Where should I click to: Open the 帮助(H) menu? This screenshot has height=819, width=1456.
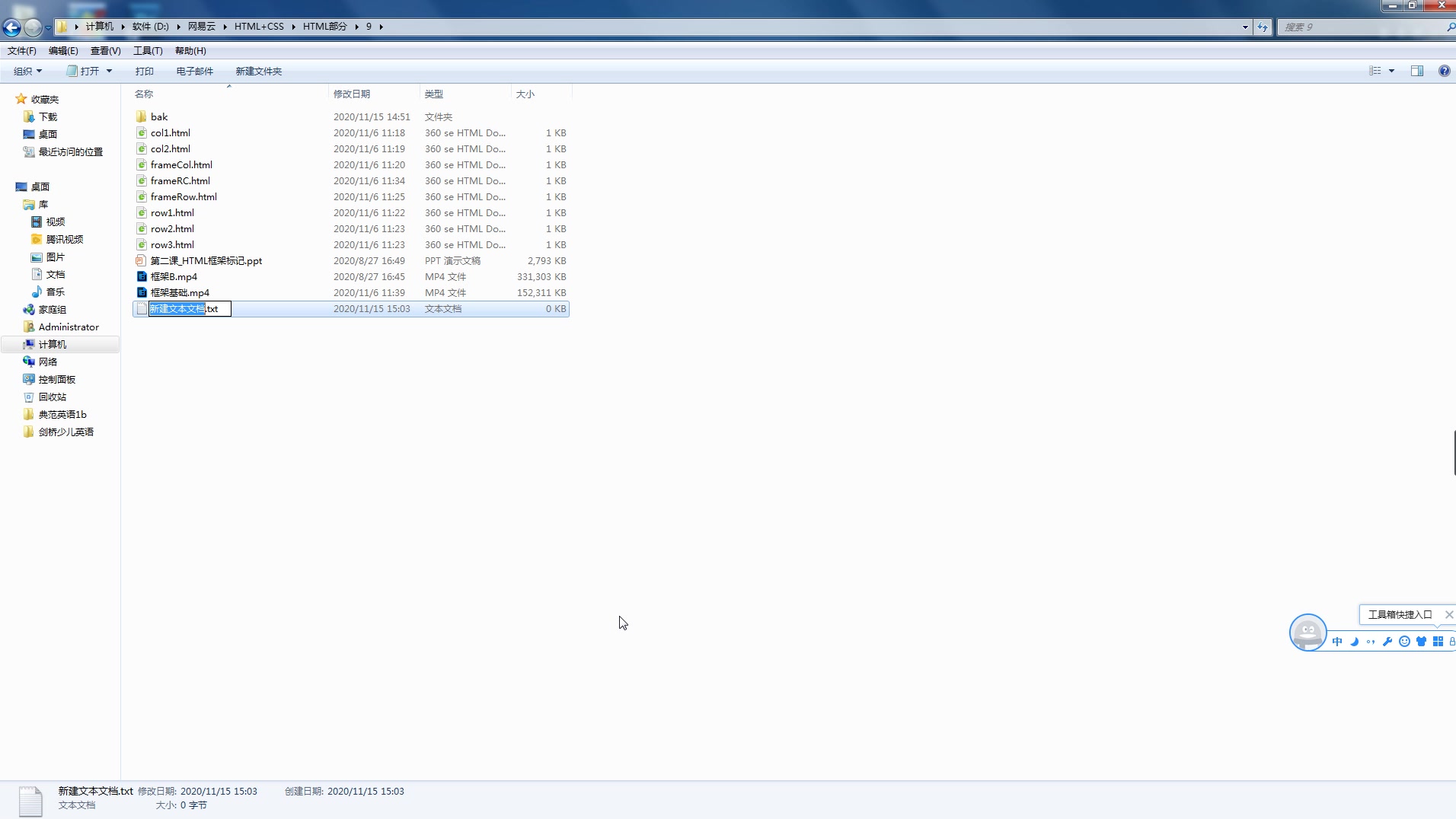pos(190,51)
